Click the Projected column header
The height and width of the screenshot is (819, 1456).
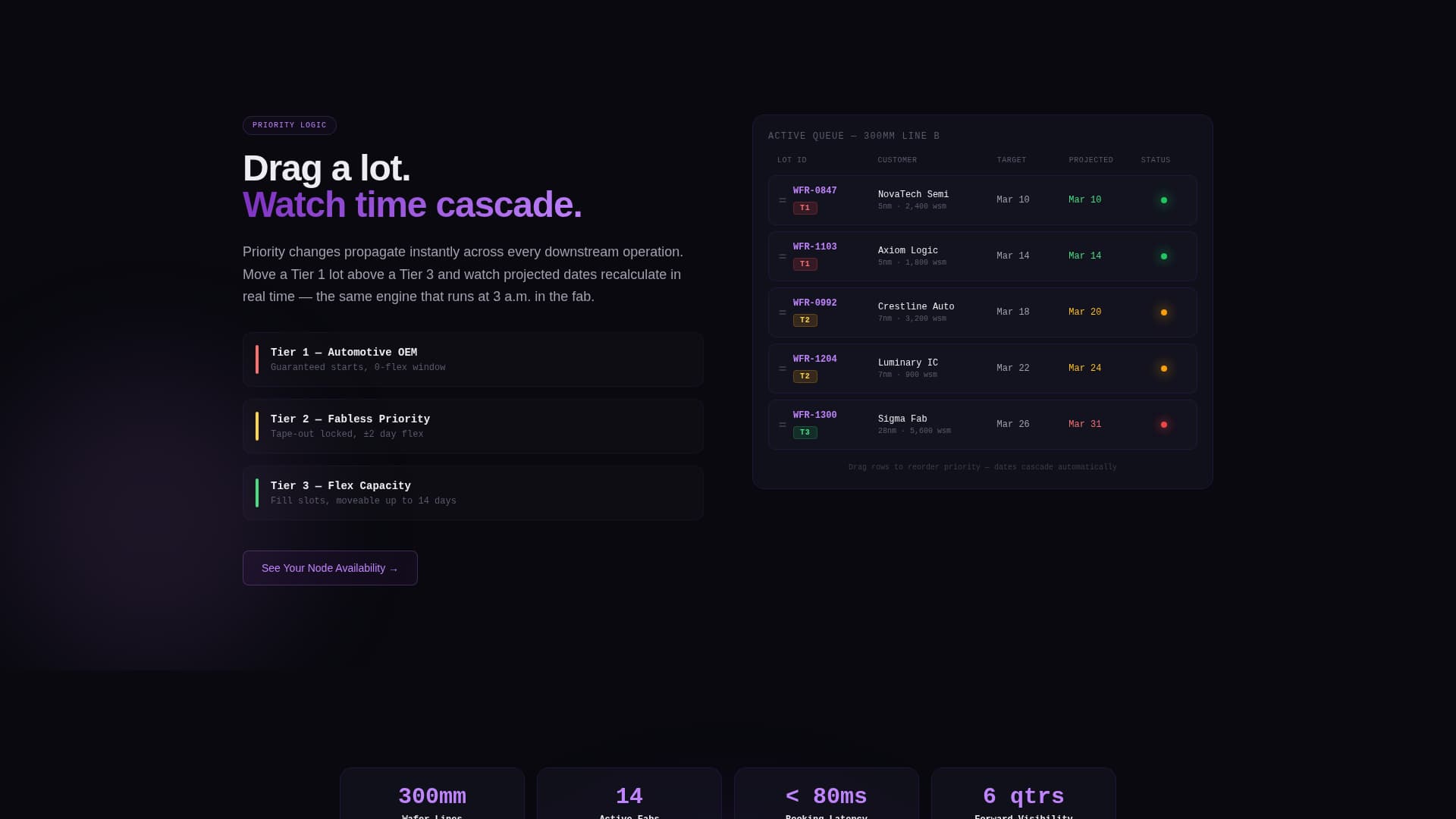pos(1090,160)
